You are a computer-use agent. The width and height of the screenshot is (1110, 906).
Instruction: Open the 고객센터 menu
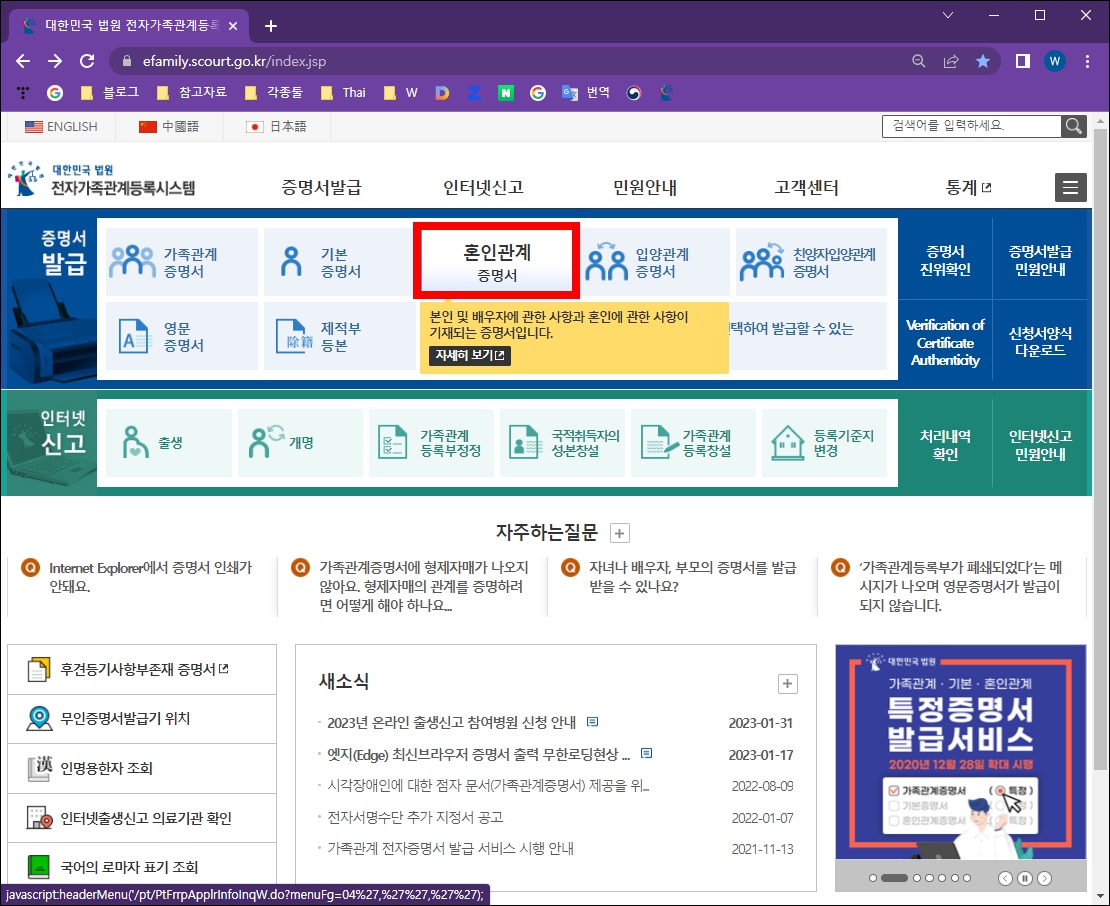(806, 187)
